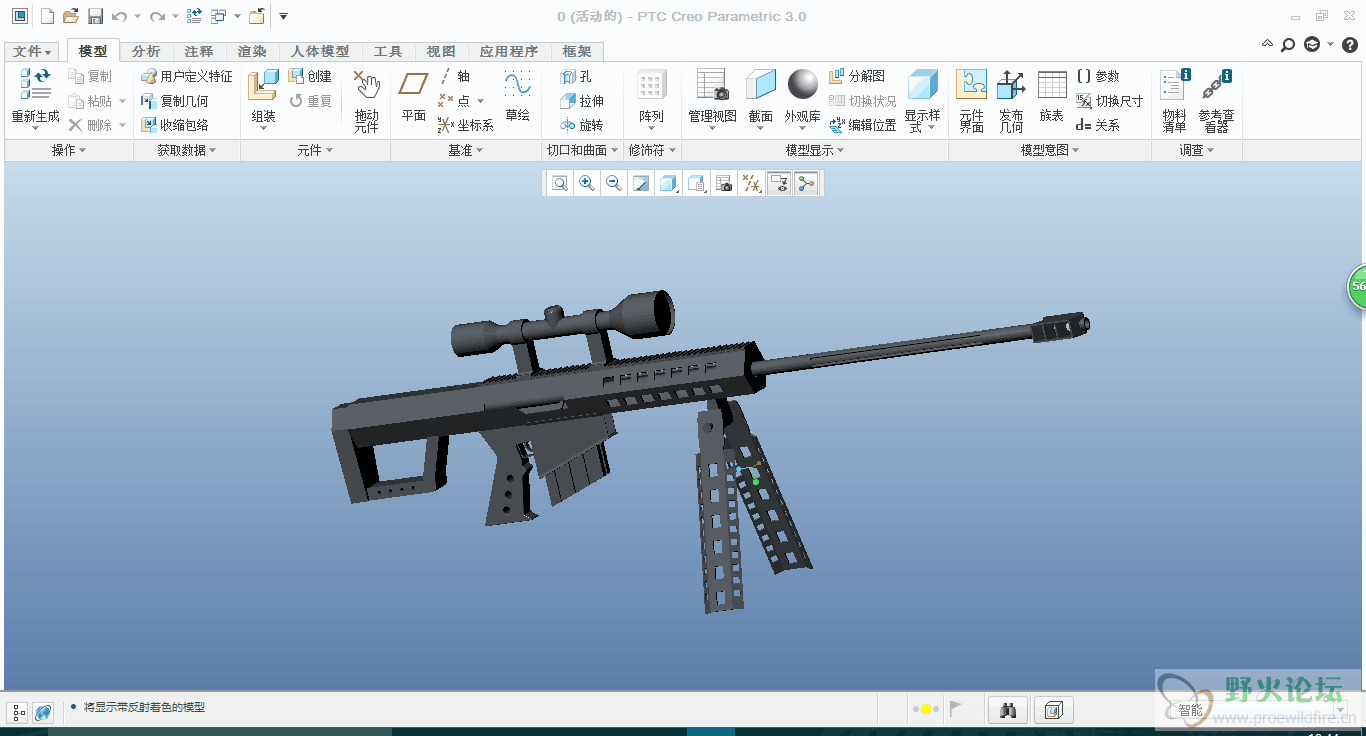
Task: Toggle annotation display in graphics toolbar
Action: tap(779, 183)
